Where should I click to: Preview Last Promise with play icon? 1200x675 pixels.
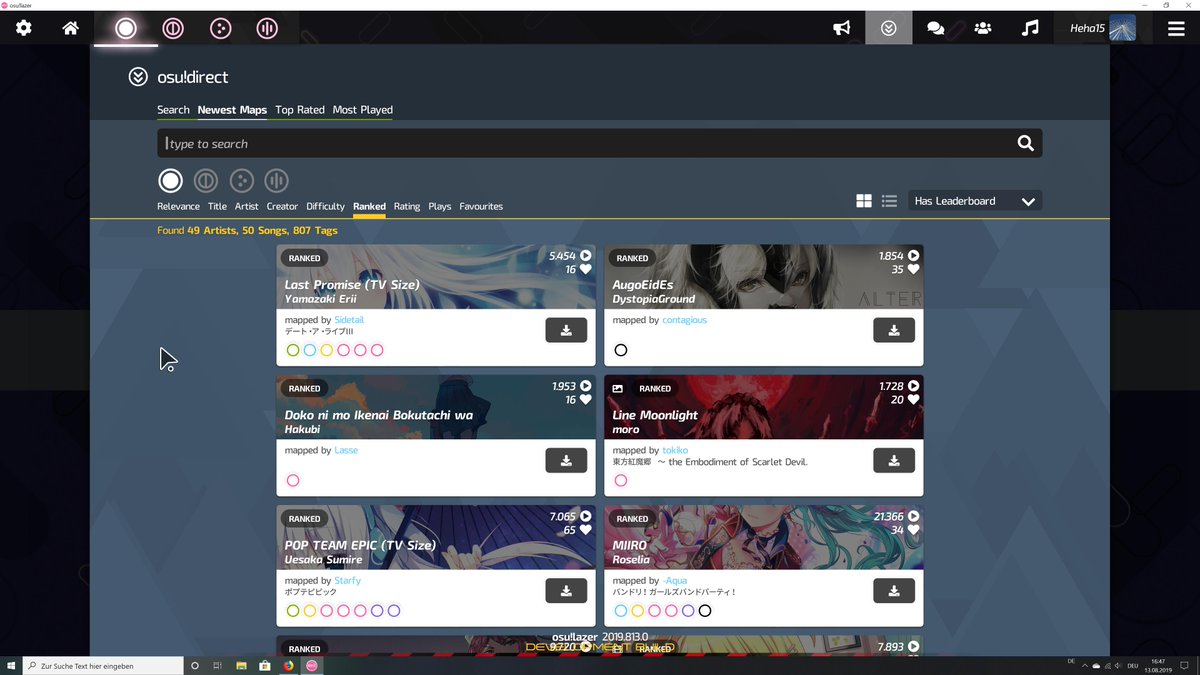[586, 256]
